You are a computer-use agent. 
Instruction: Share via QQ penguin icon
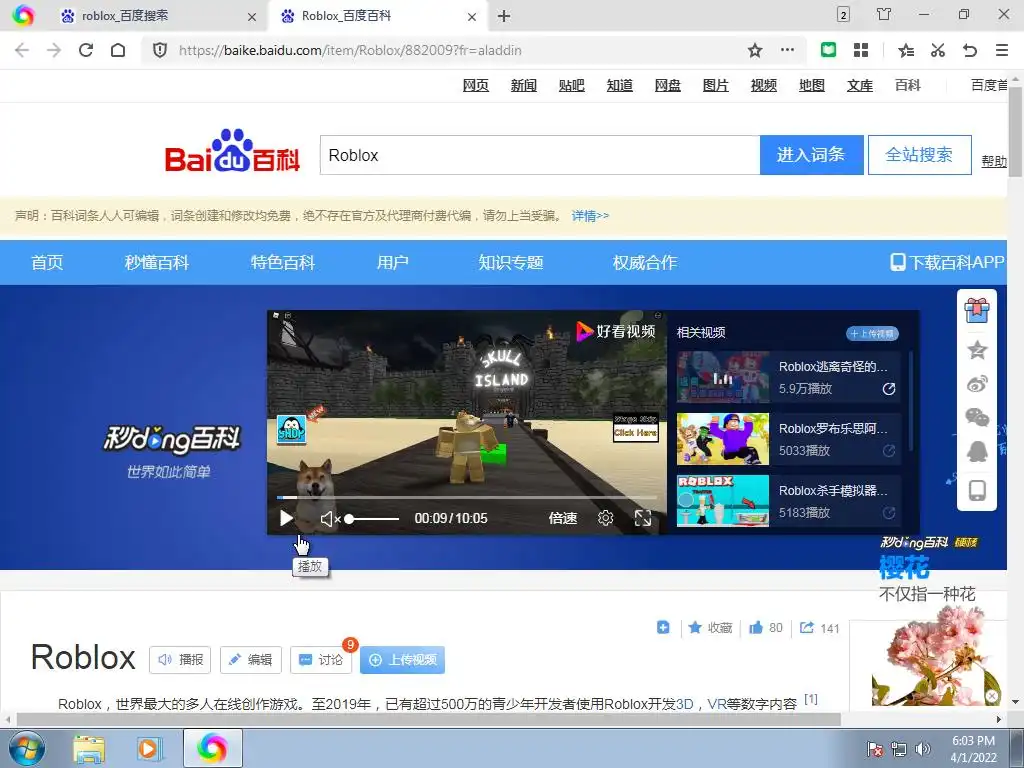pyautogui.click(x=977, y=451)
